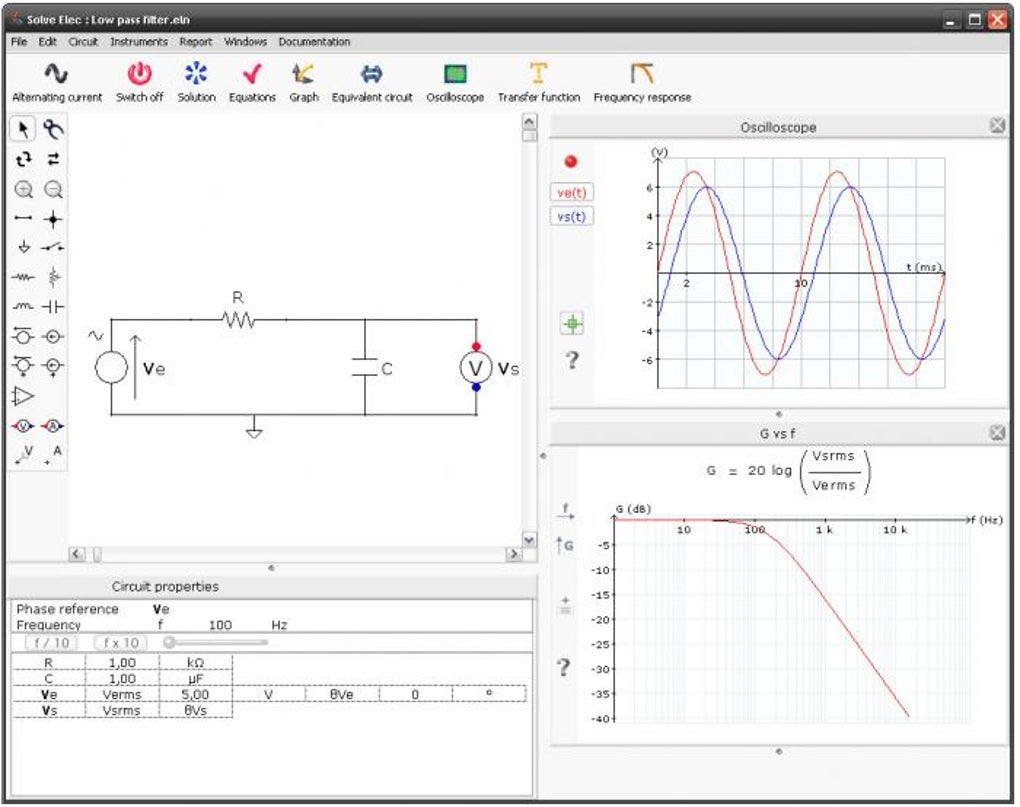Screen dimensions: 1020x807
Task: Open the Report menu
Action: click(196, 42)
